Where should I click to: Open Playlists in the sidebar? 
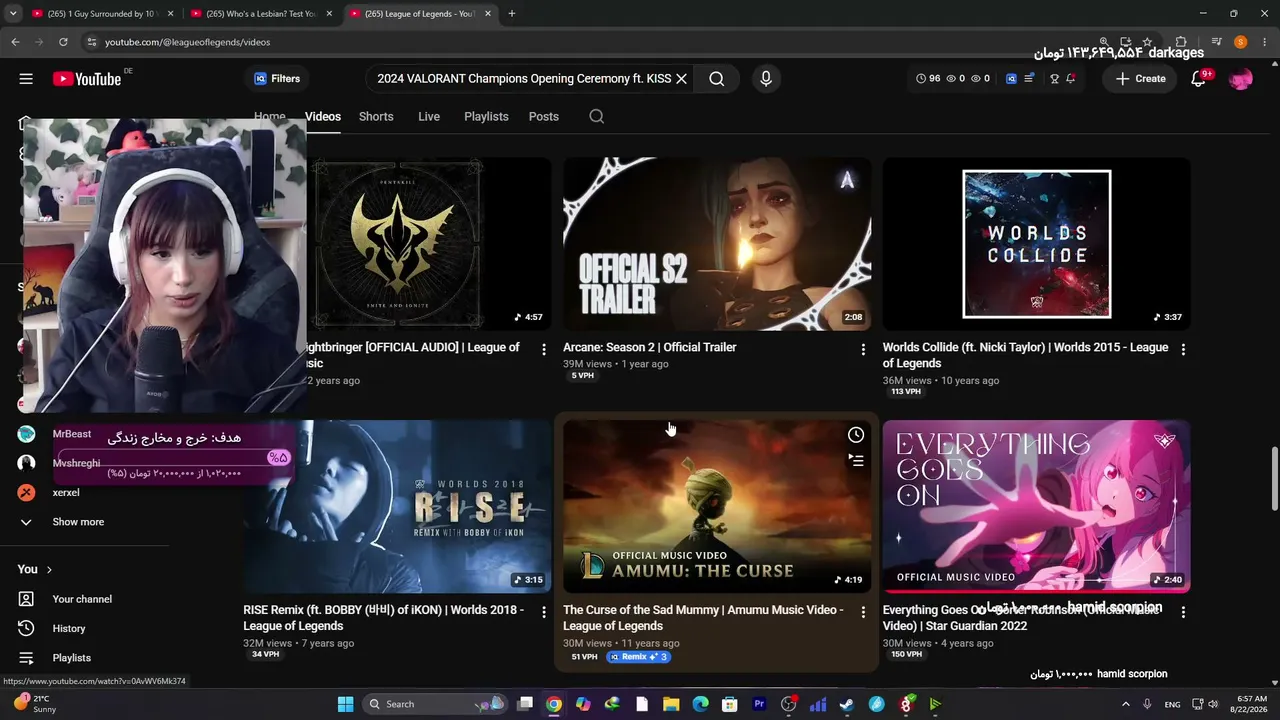(72, 658)
